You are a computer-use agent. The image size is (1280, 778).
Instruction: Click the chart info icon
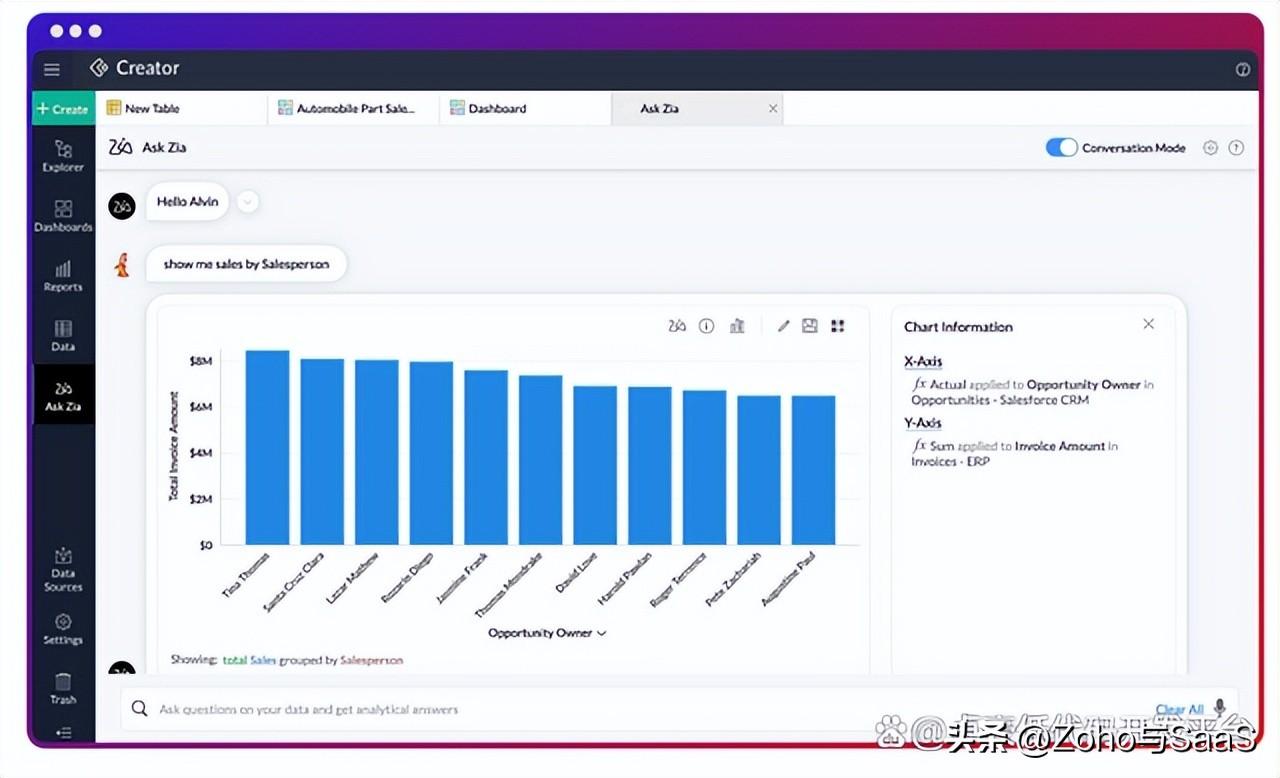[x=706, y=326]
